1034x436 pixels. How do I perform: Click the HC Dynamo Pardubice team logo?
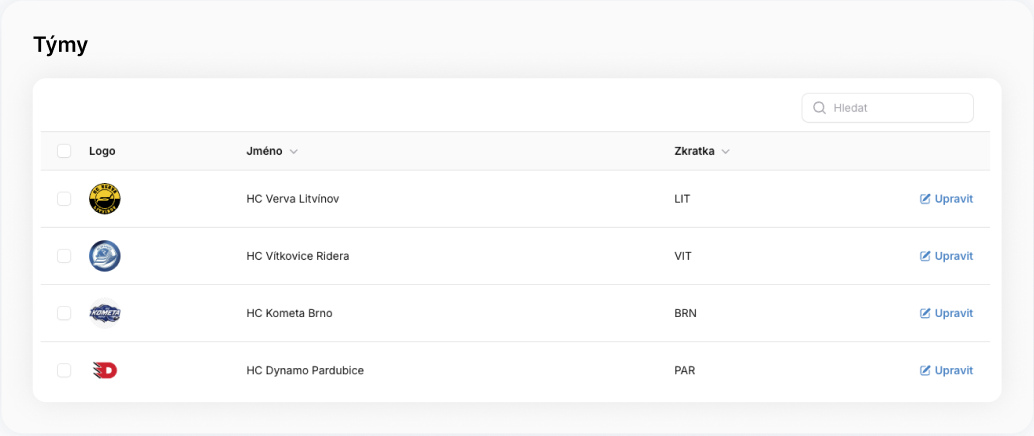[x=105, y=370]
